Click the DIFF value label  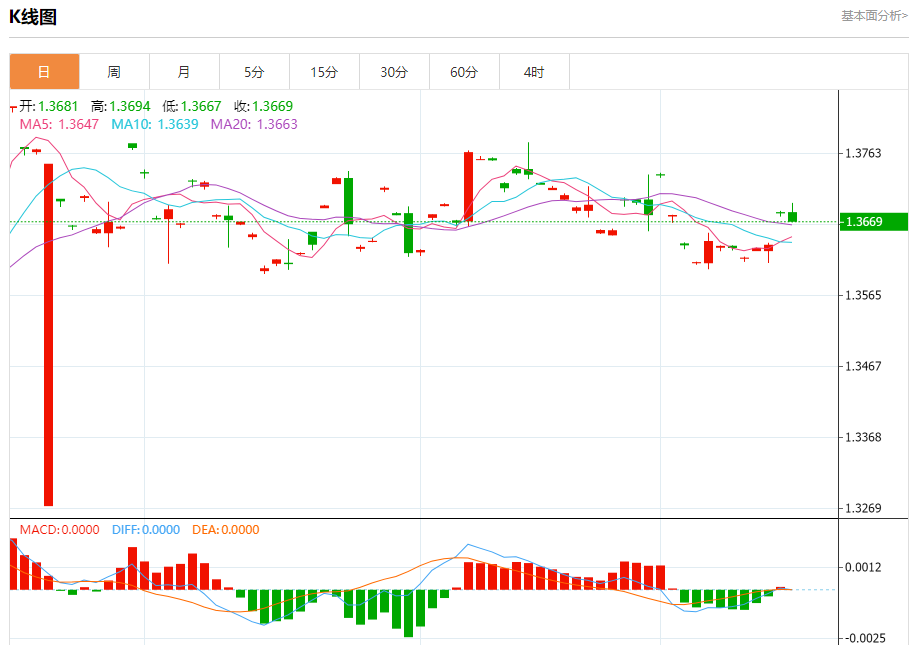[x=146, y=530]
